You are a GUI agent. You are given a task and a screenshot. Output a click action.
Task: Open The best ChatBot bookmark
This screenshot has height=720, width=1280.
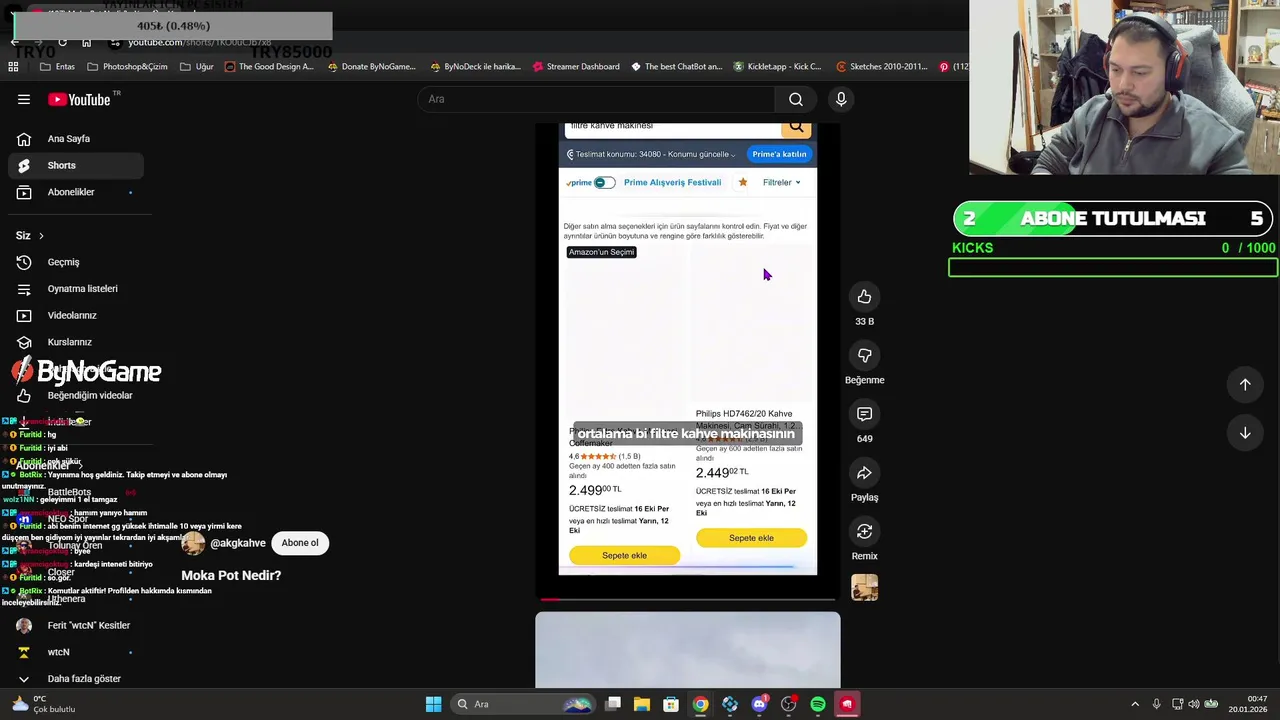pyautogui.click(x=676, y=67)
